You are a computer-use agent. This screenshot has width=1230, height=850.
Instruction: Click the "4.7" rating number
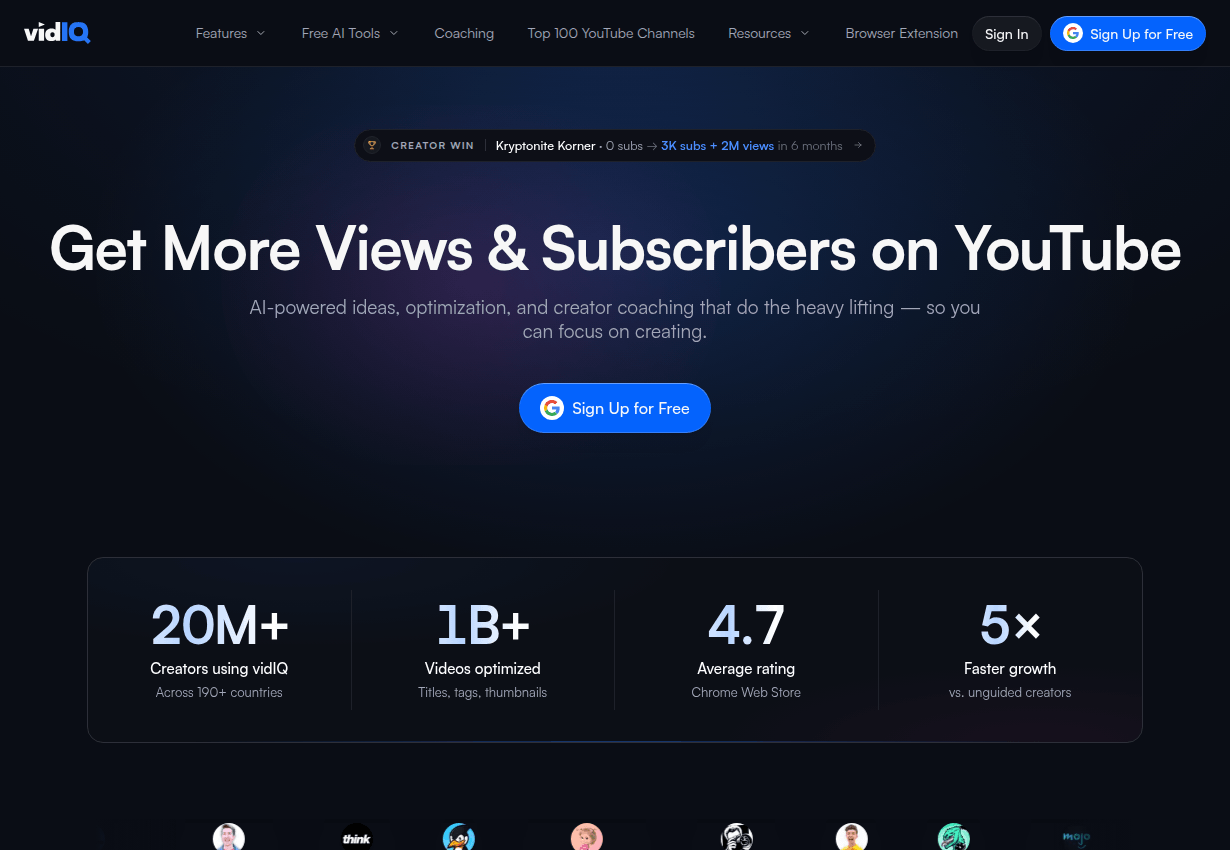[x=746, y=624]
